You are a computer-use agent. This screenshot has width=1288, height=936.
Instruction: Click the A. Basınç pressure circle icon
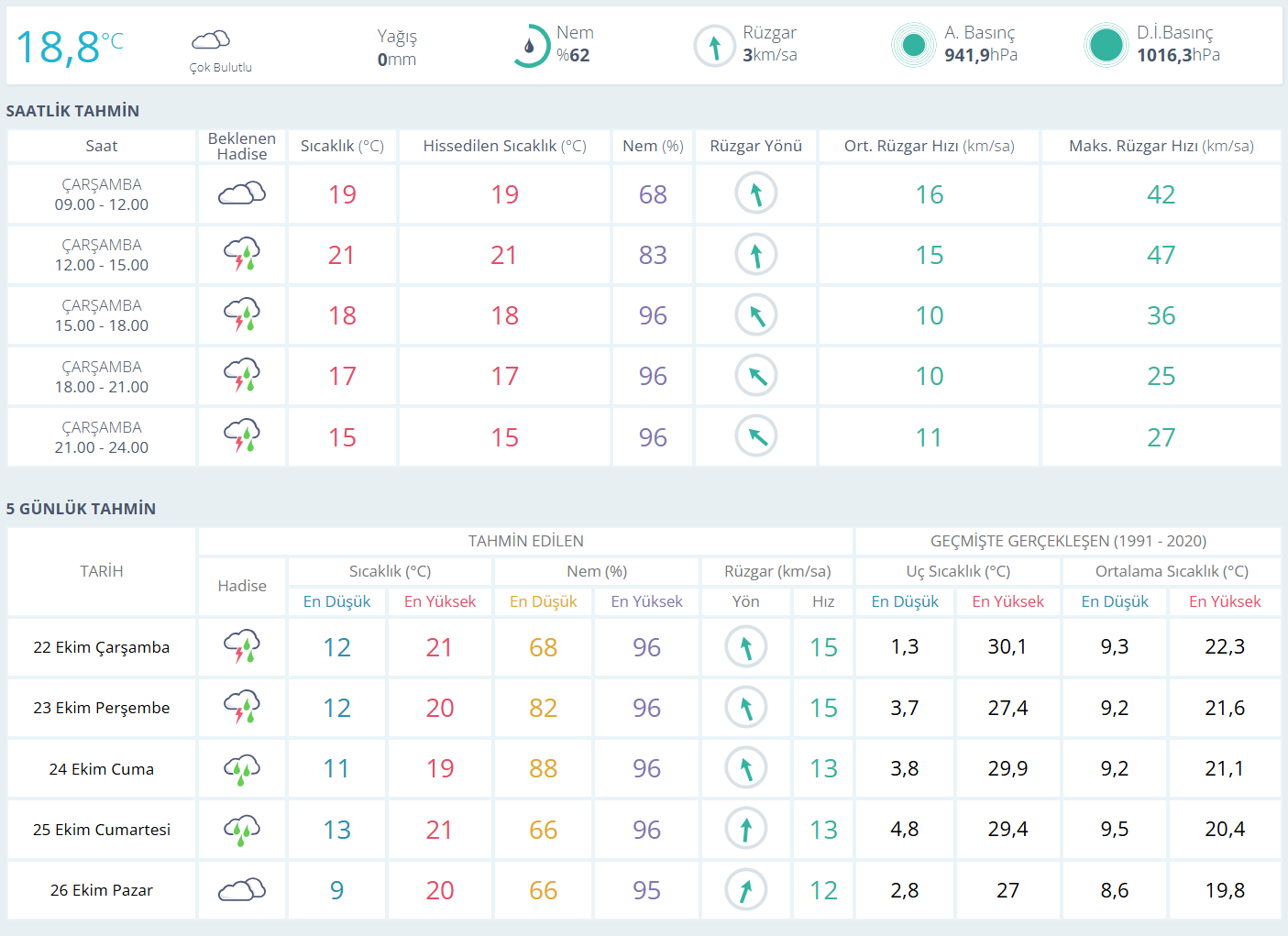point(913,45)
